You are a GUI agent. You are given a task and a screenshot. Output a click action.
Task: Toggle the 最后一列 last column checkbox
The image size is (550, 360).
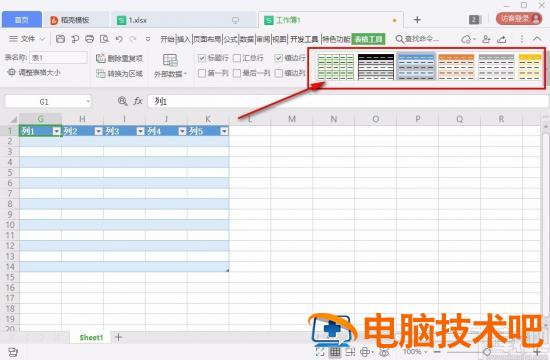pos(237,73)
